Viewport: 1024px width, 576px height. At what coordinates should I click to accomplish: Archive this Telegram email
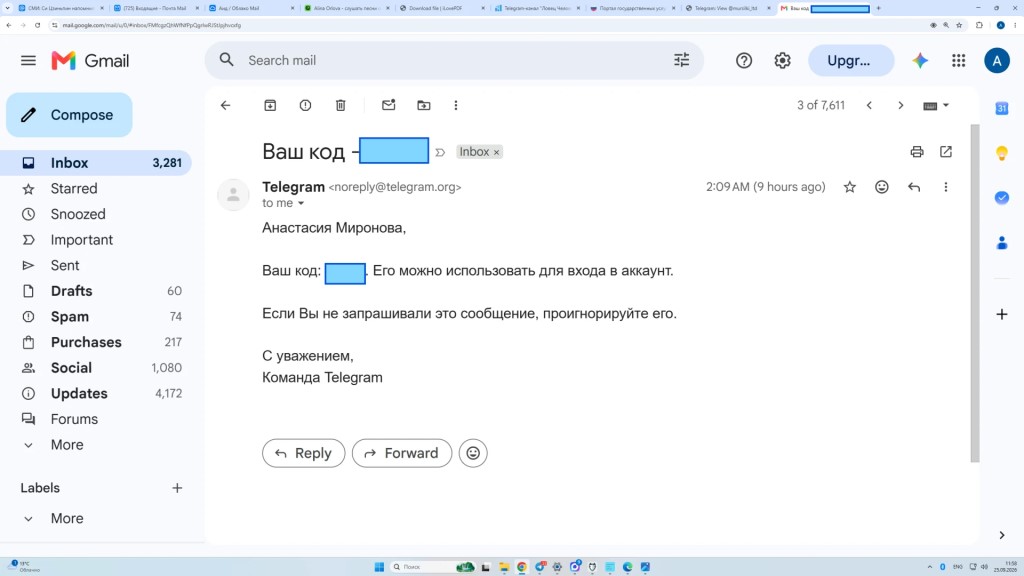point(270,105)
